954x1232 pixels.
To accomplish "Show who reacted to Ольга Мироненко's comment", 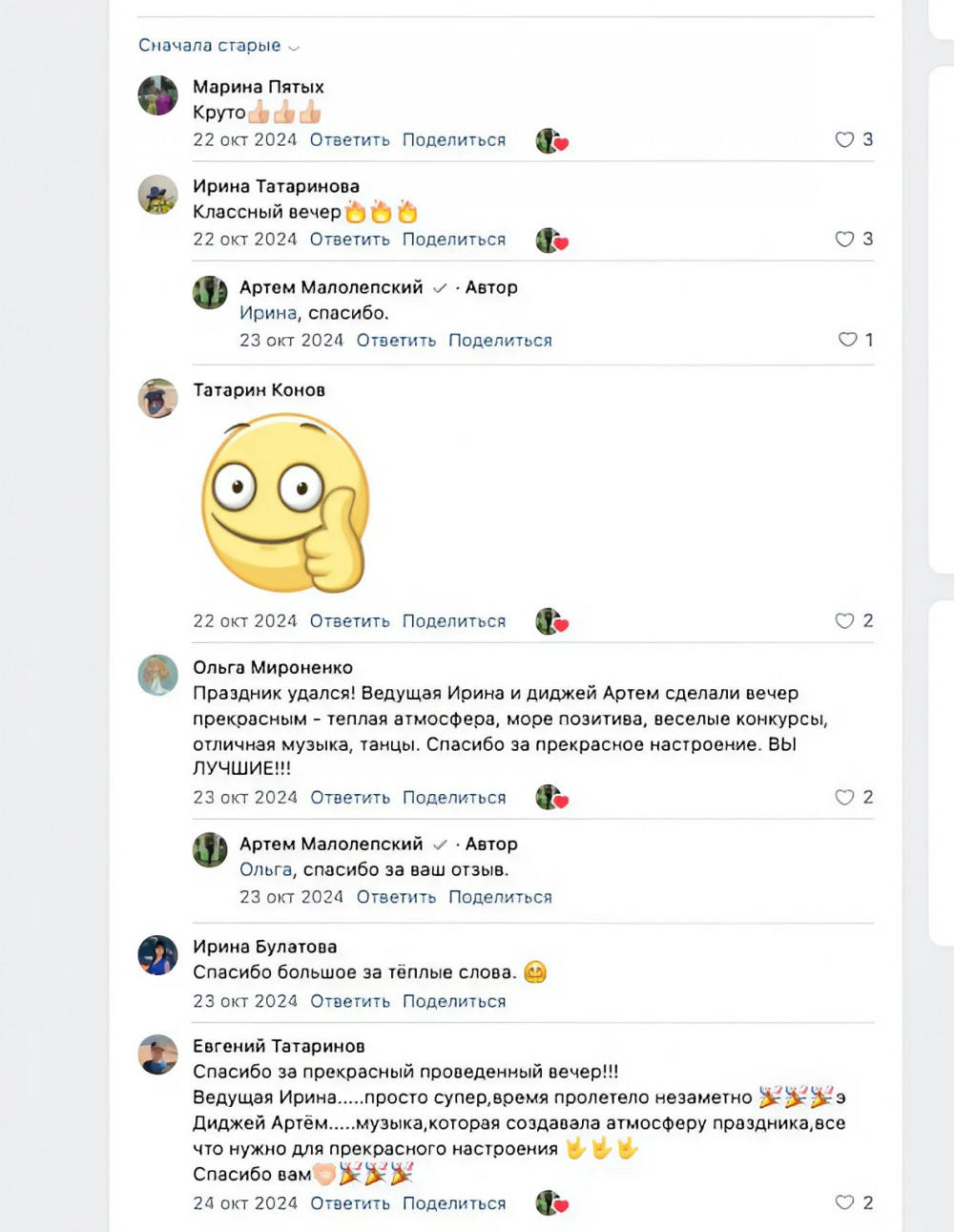I will (551, 798).
